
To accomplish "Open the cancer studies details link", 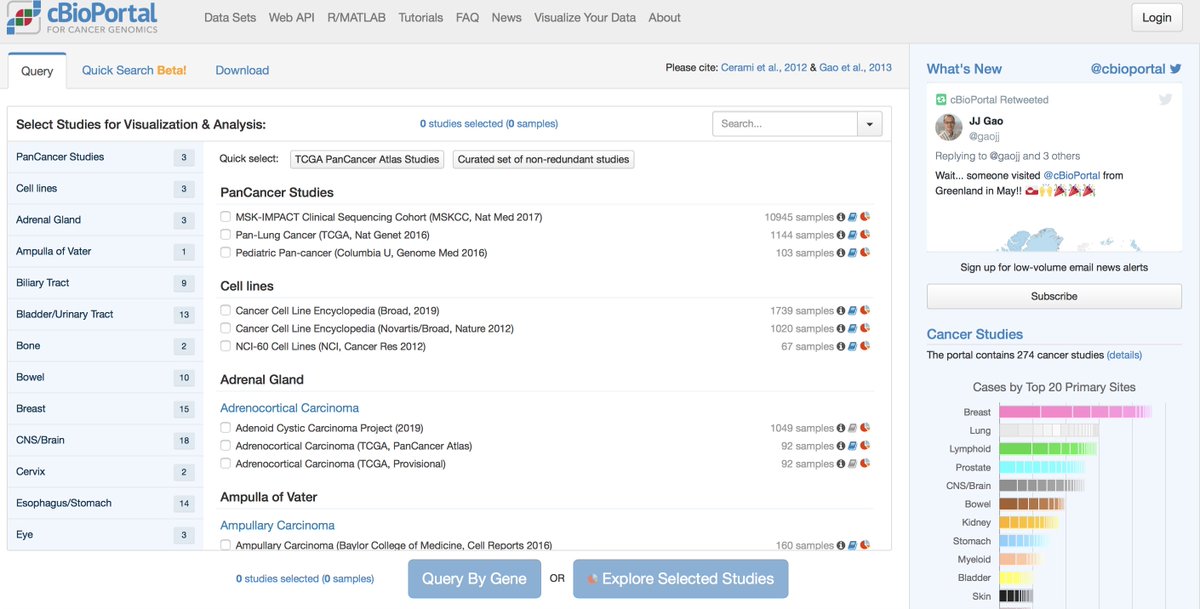I will (x=1124, y=355).
